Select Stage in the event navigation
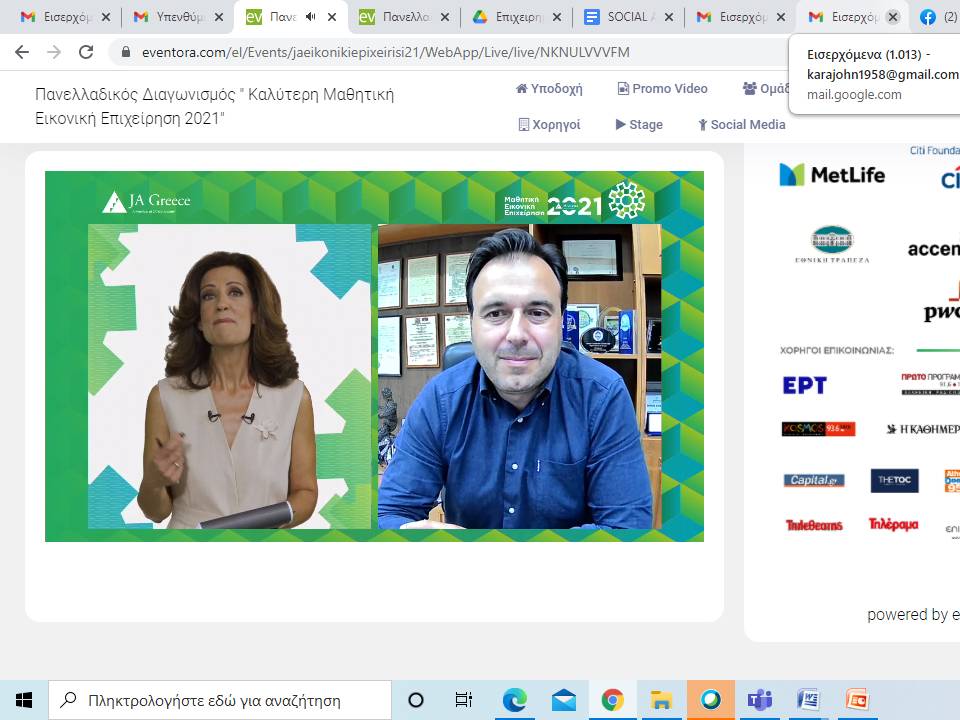 coord(639,125)
